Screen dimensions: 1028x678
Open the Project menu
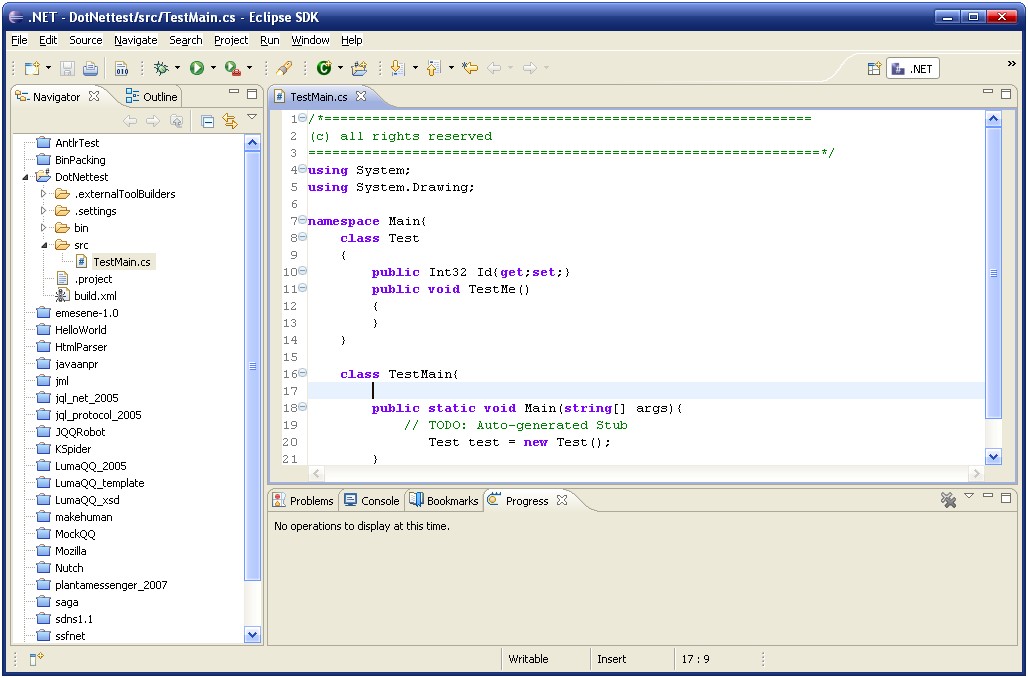pyautogui.click(x=230, y=40)
